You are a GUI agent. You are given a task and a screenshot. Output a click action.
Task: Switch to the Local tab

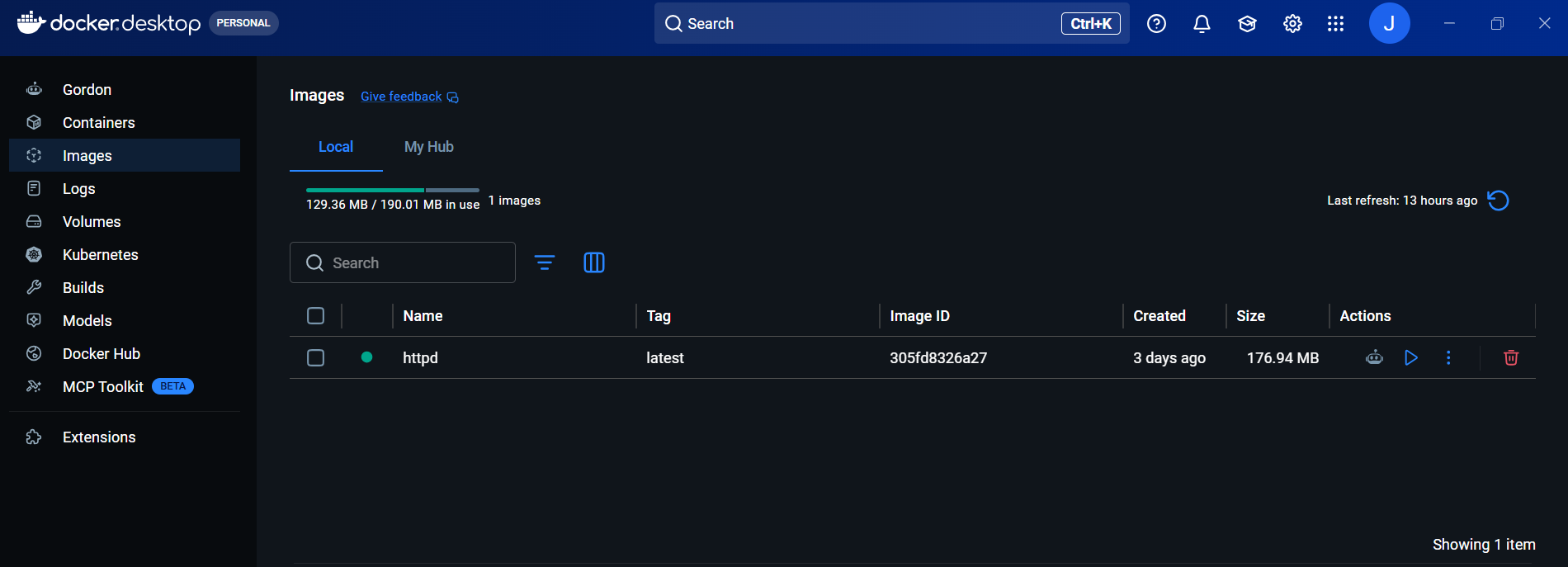[x=336, y=147]
